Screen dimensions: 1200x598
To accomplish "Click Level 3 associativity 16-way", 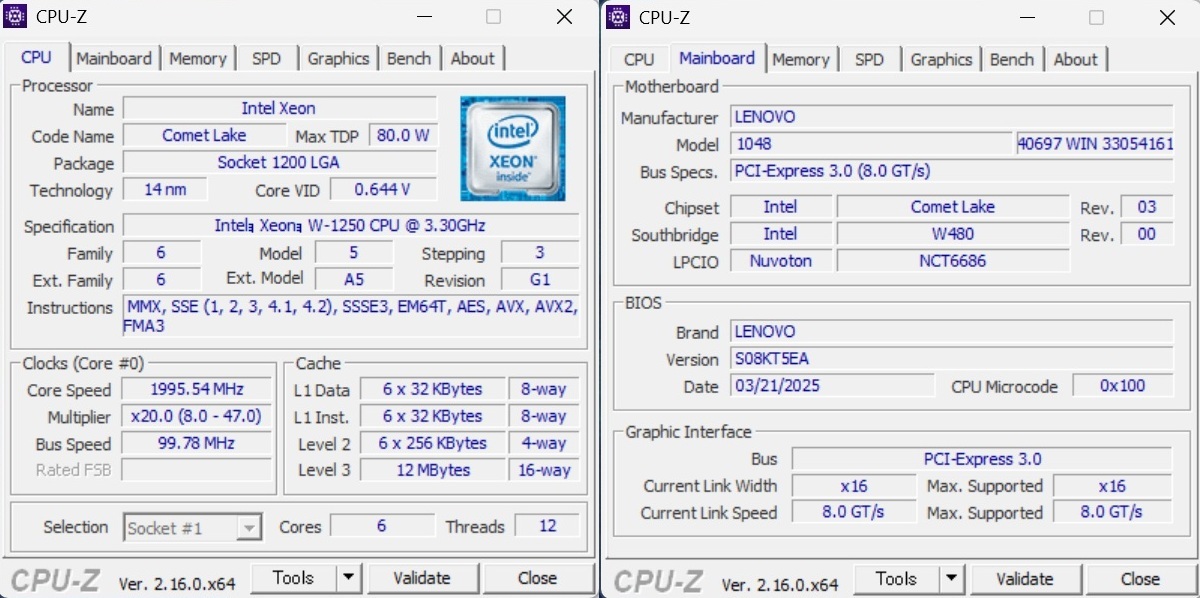I will 543,469.
